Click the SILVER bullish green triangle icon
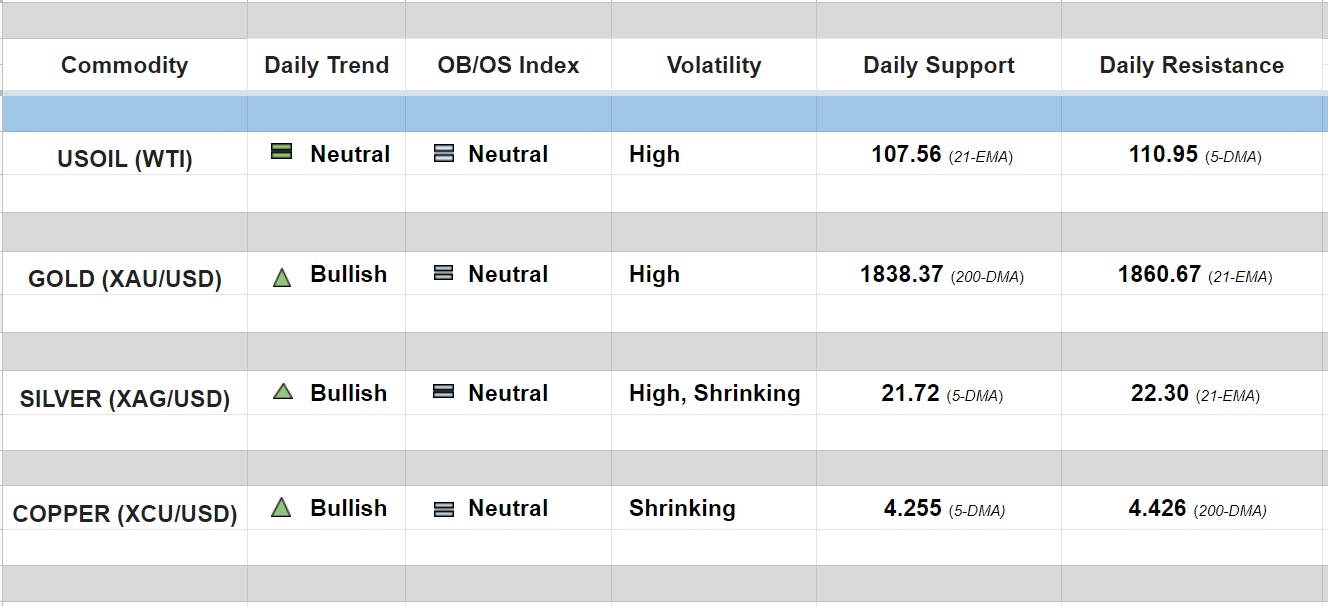1328x606 pixels. coord(283,392)
